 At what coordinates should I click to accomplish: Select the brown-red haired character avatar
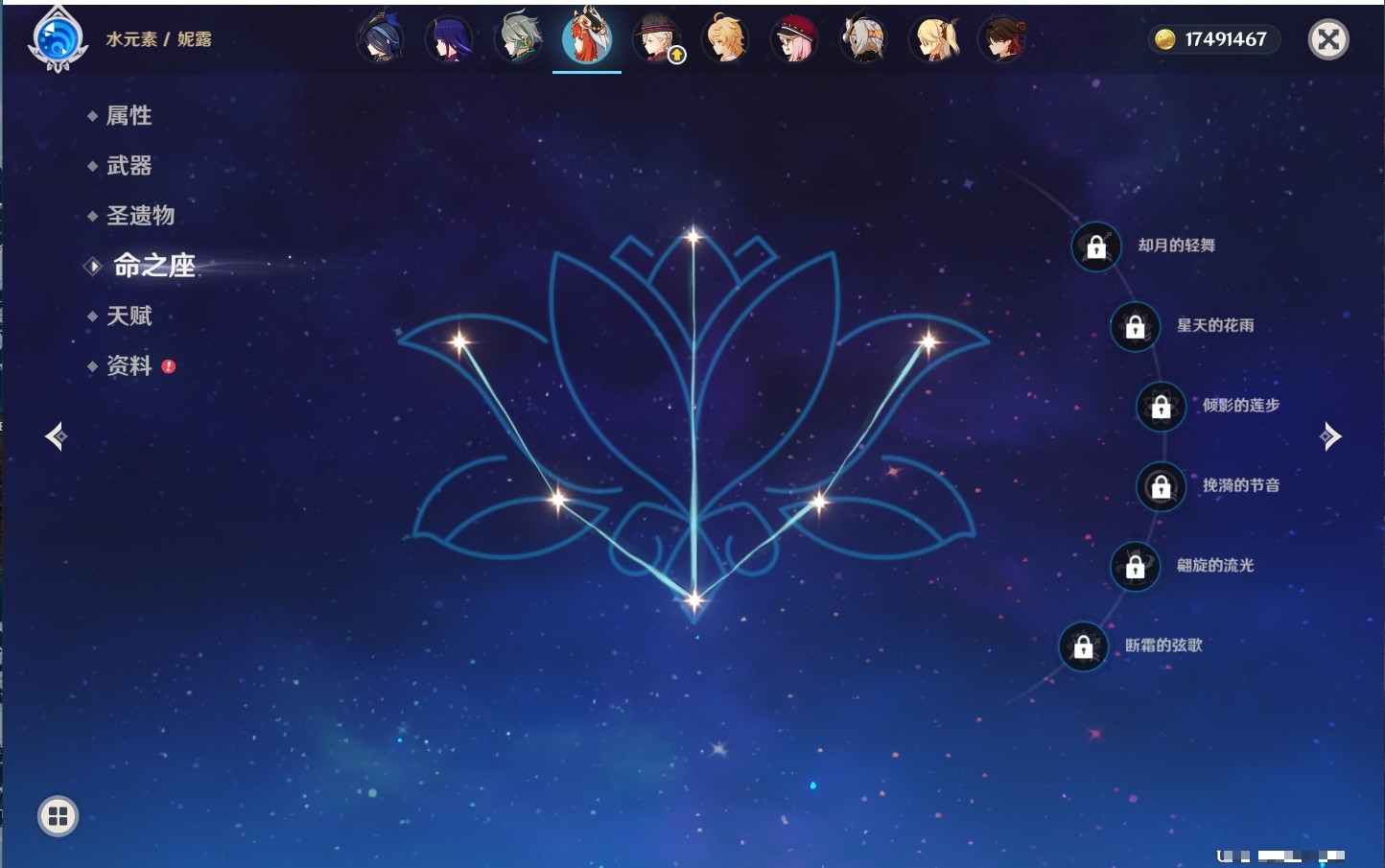coord(1002,38)
